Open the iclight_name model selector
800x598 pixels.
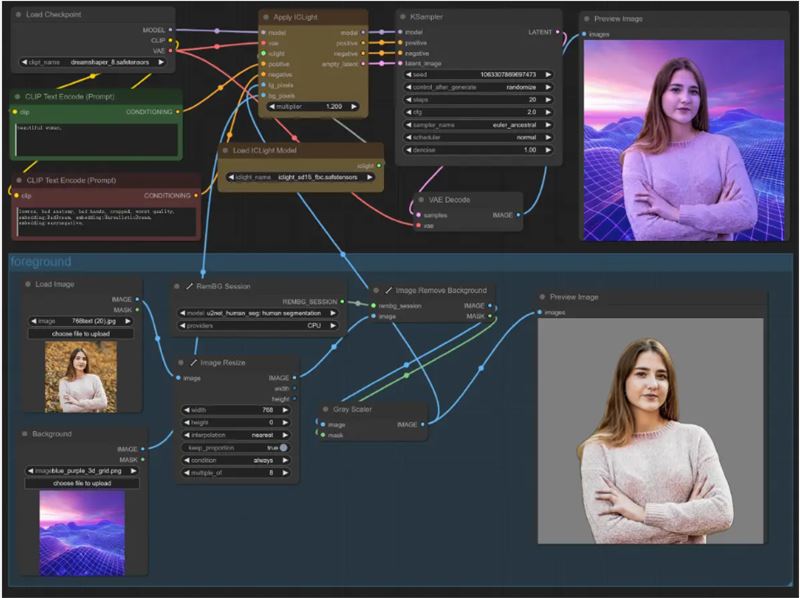301,177
